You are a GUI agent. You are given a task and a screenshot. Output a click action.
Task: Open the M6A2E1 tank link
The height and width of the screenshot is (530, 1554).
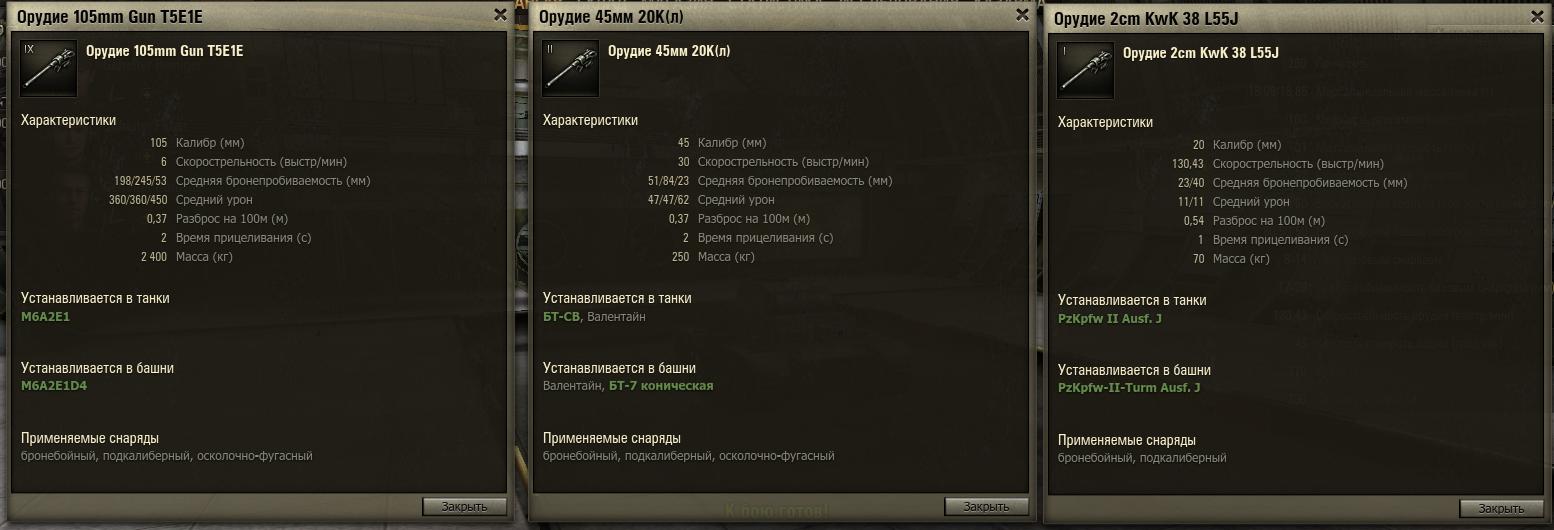point(46,317)
